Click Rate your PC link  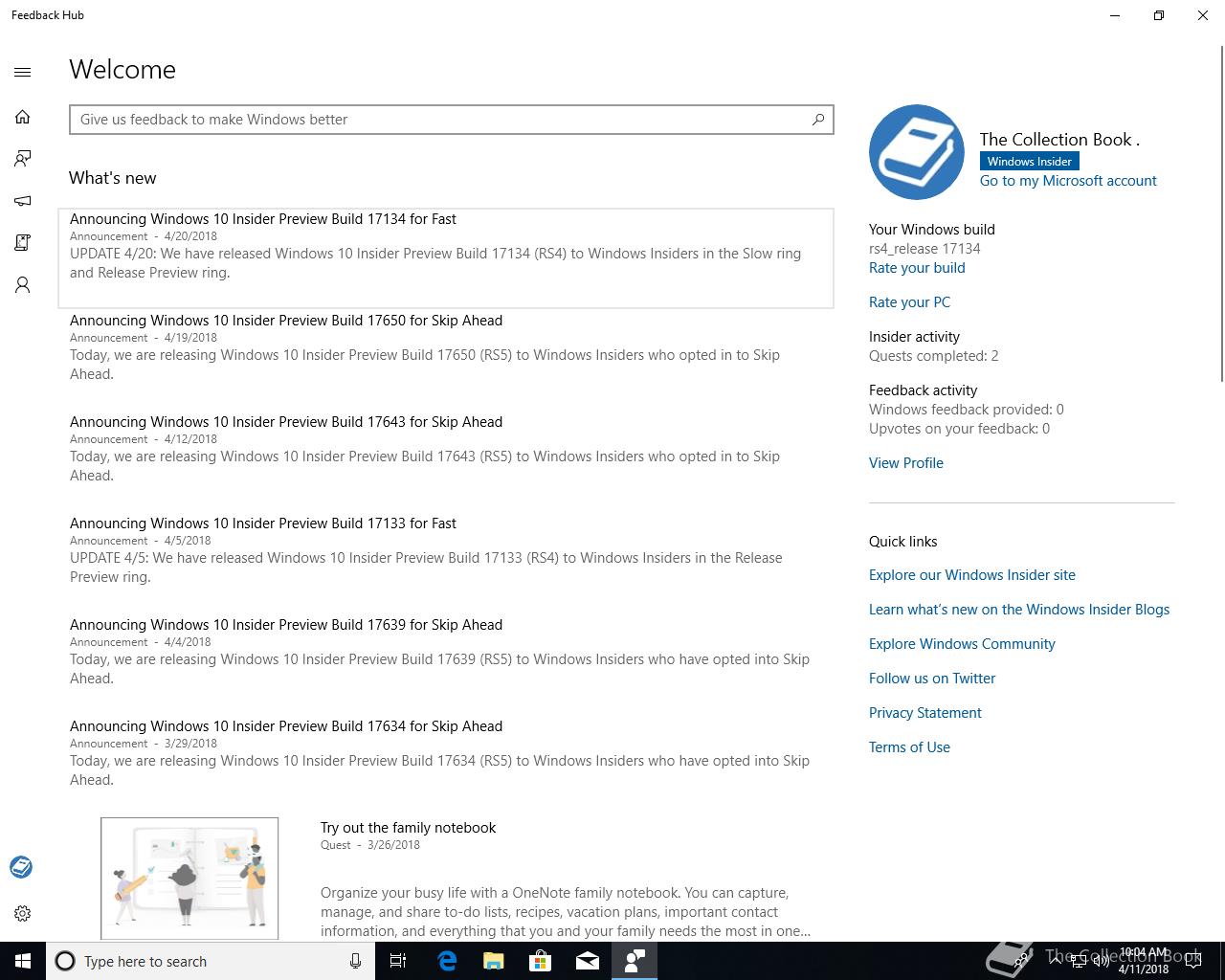(x=909, y=302)
